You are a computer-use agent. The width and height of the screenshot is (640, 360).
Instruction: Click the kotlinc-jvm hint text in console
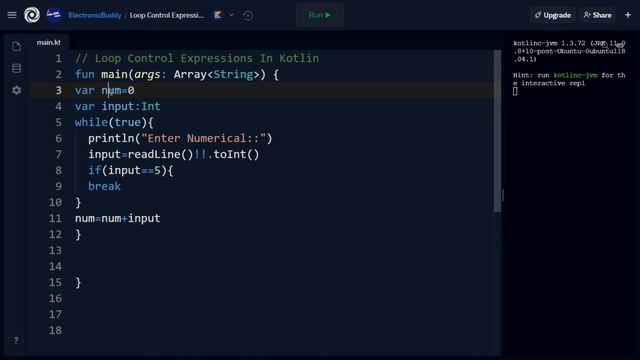[x=575, y=75]
